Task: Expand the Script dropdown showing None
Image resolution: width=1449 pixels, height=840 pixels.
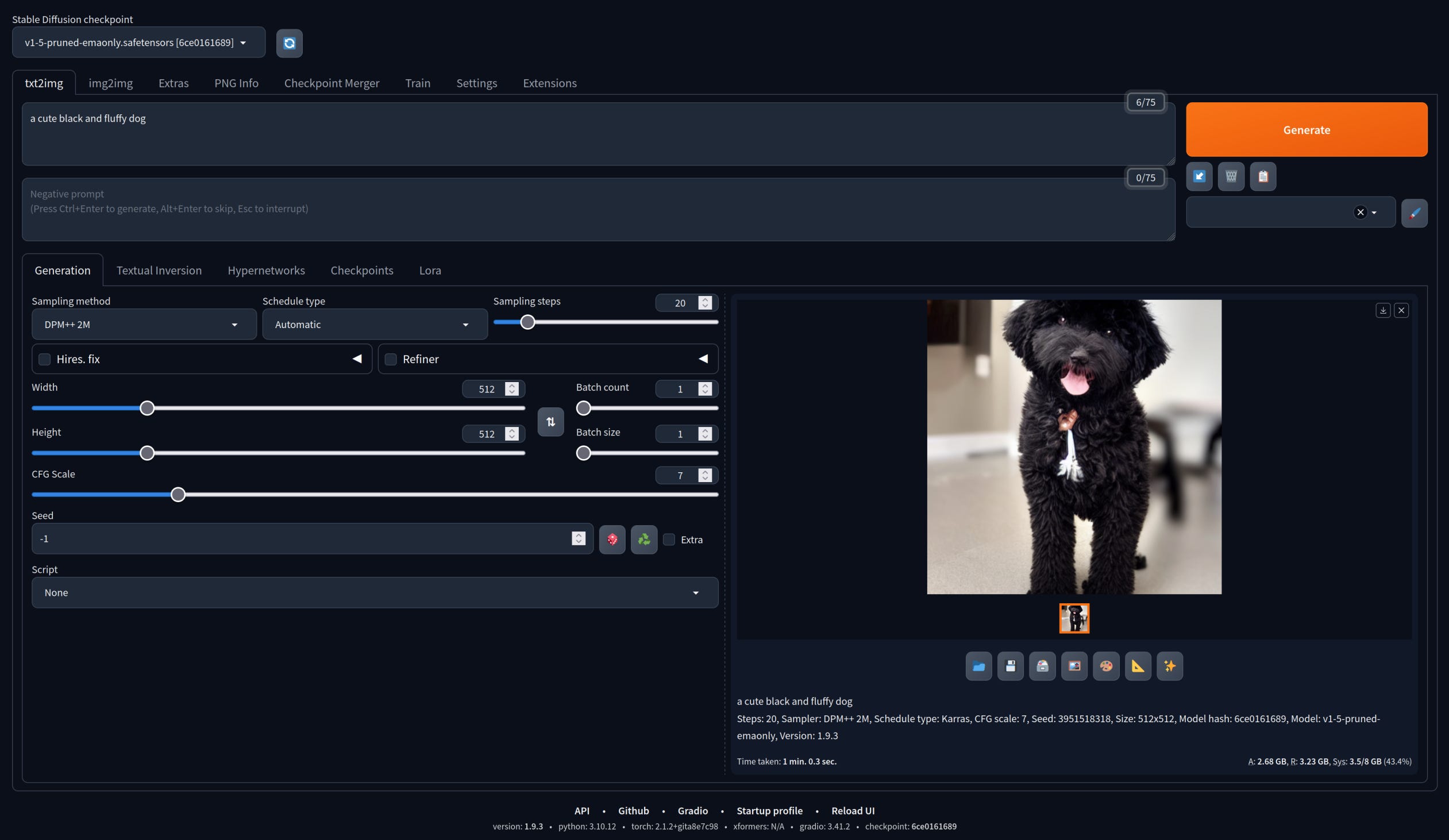Action: click(x=375, y=592)
